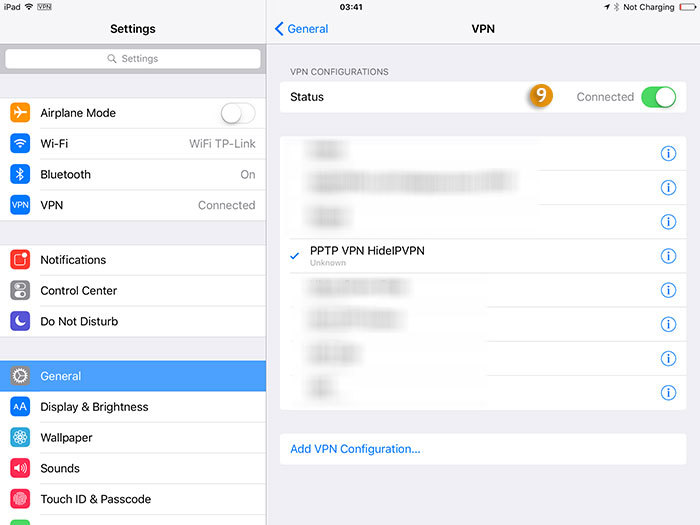Tap the Airplane Mode orange icon
The width and height of the screenshot is (700, 525).
(20, 112)
